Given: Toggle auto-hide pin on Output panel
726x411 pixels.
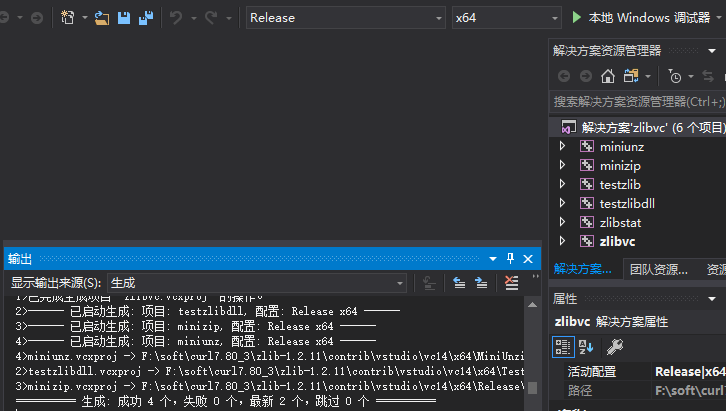Looking at the screenshot, I should [x=510, y=258].
